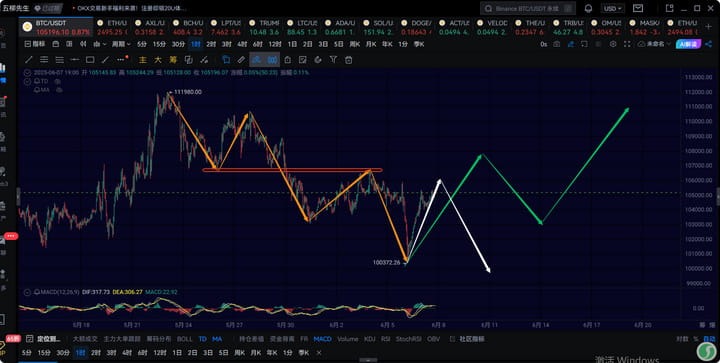Take a chart screenshot with camera icon
Image resolution: width=720 pixels, height=363 pixels.
coord(557,44)
